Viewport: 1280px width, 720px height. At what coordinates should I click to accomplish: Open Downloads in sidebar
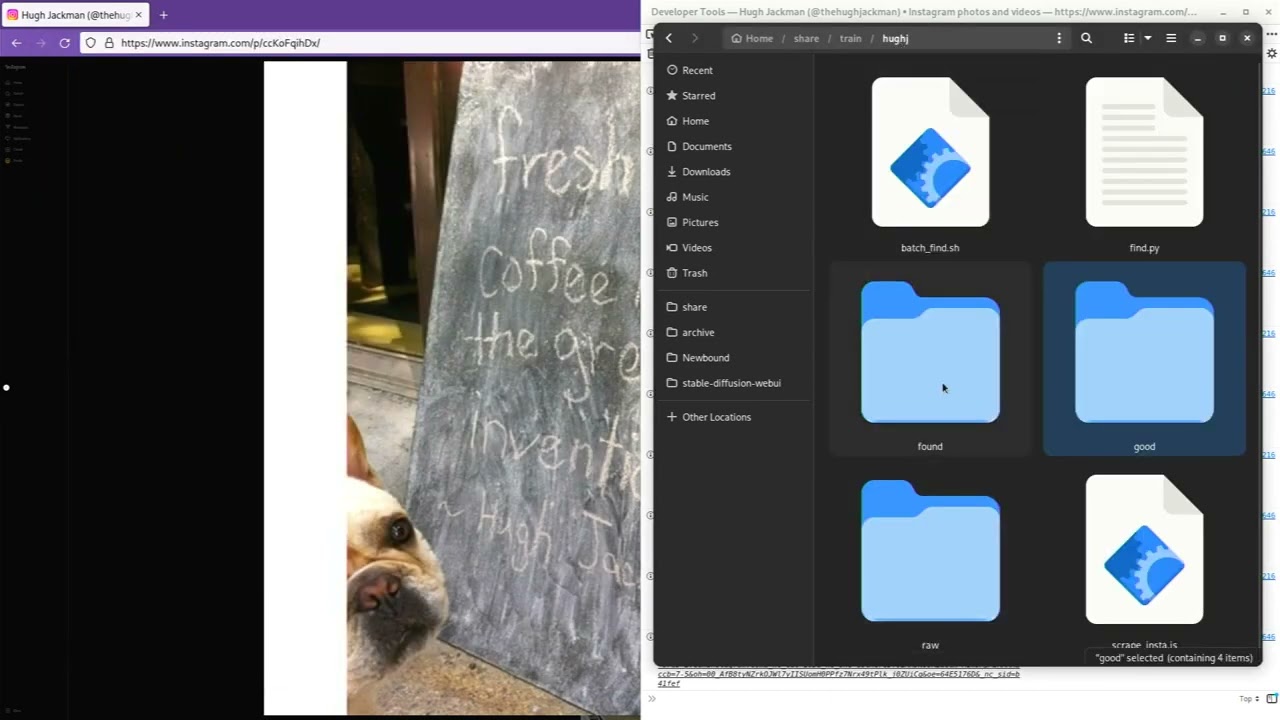(x=734, y=172)
